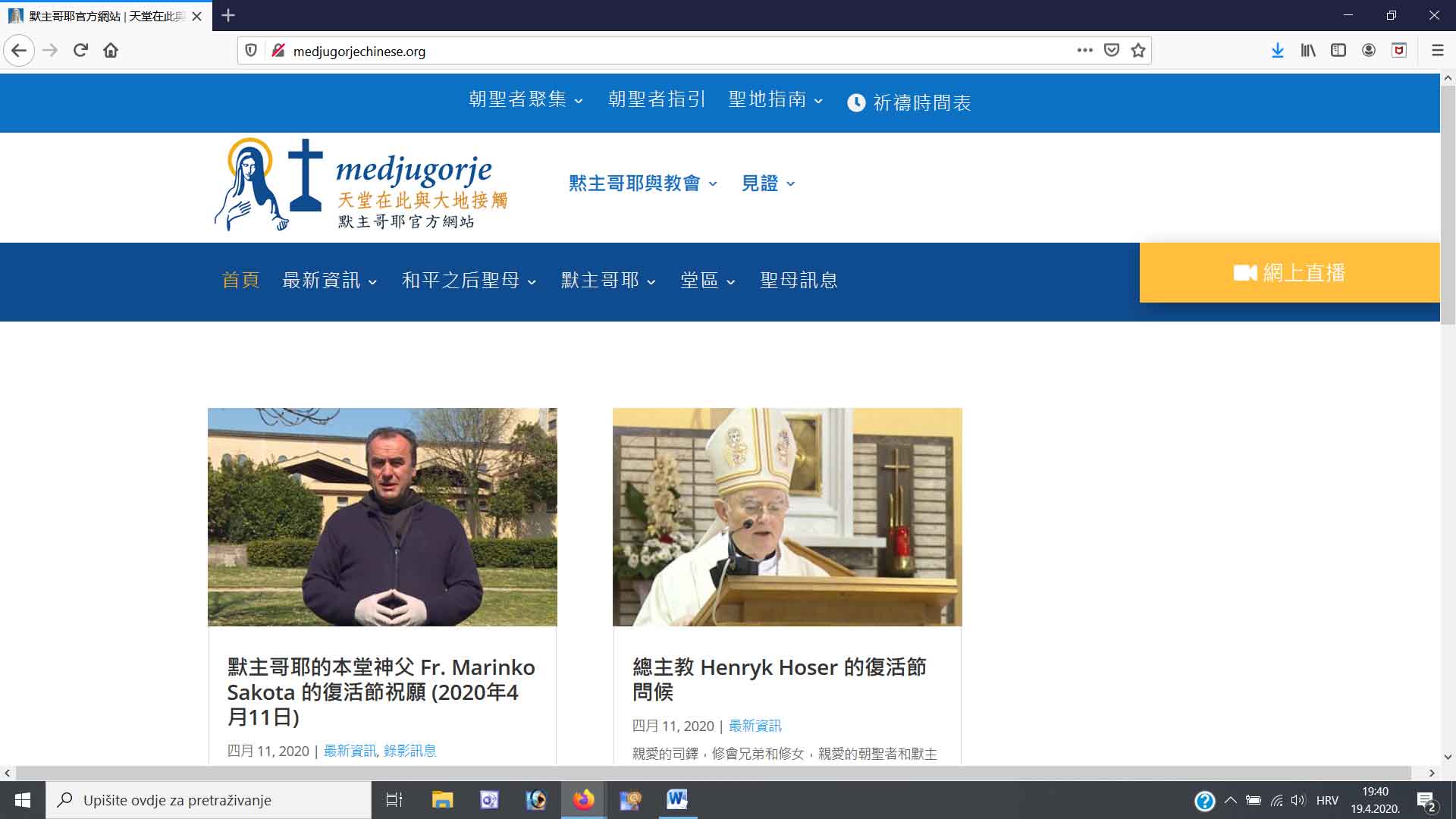Open the Firefox account icon
Screen dimensions: 1456x819
tap(1369, 51)
